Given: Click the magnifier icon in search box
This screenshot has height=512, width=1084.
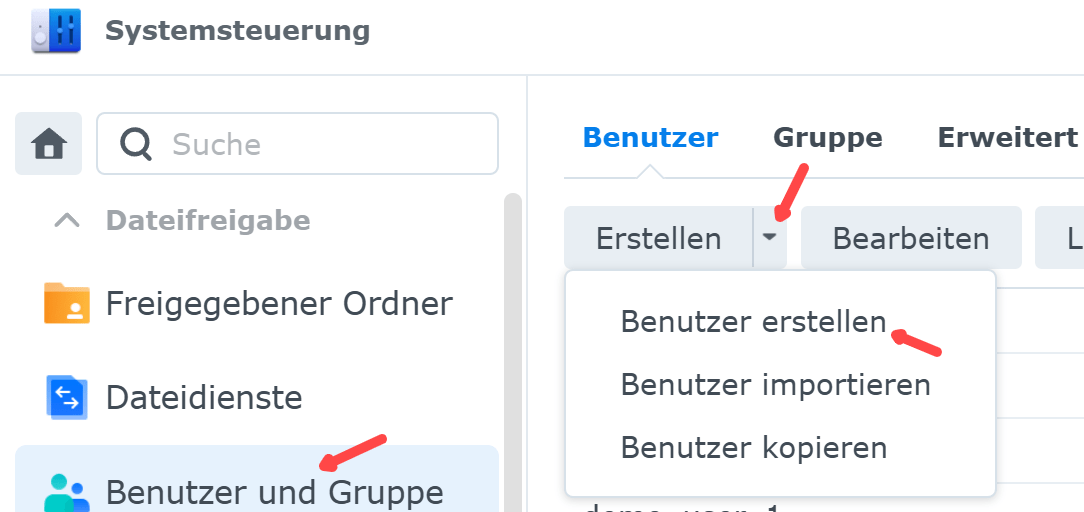Looking at the screenshot, I should (x=136, y=144).
